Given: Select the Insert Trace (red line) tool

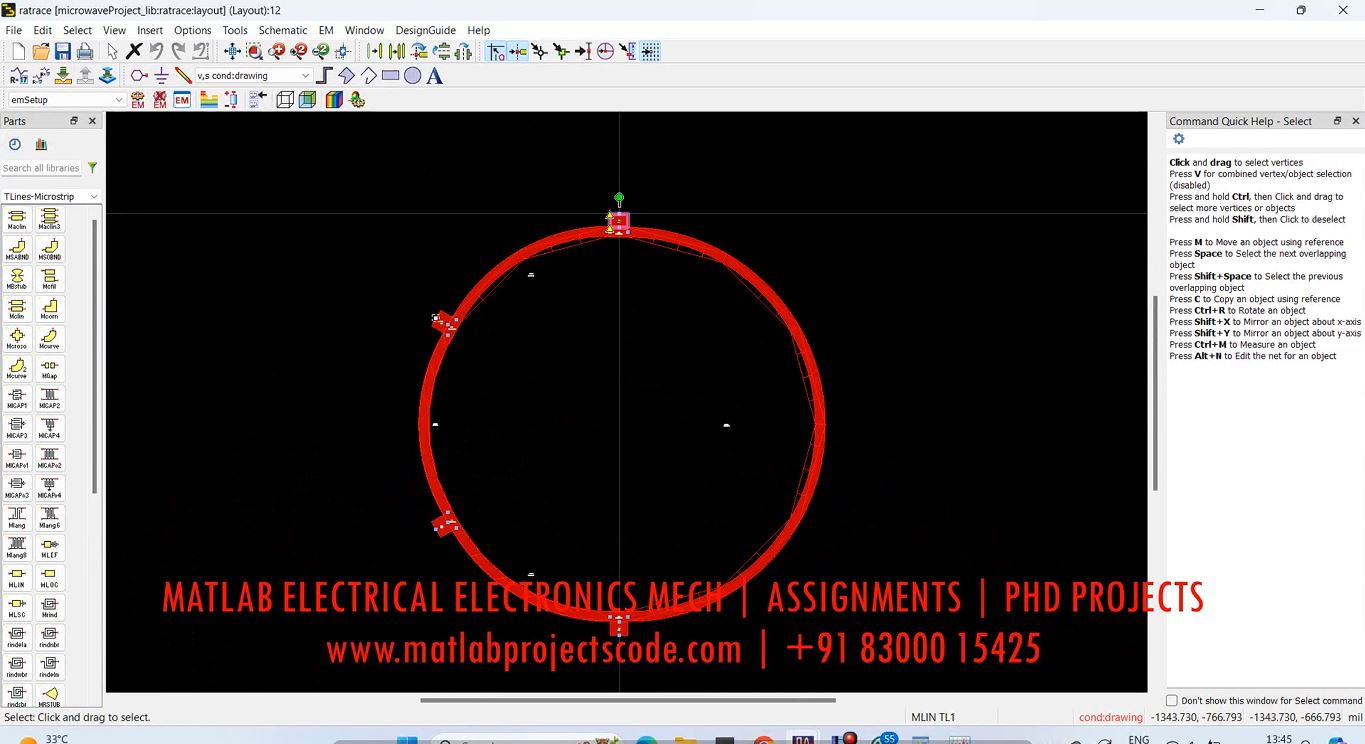Looking at the screenshot, I should click(x=183, y=76).
